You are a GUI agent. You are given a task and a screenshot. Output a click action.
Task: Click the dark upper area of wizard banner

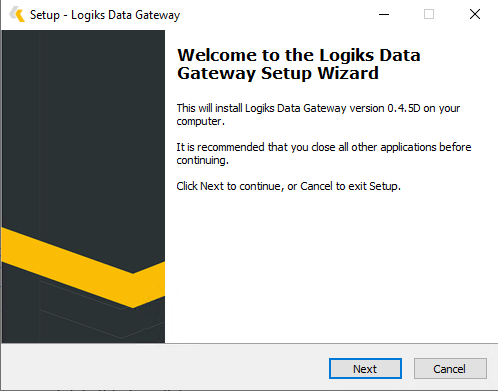(x=83, y=127)
